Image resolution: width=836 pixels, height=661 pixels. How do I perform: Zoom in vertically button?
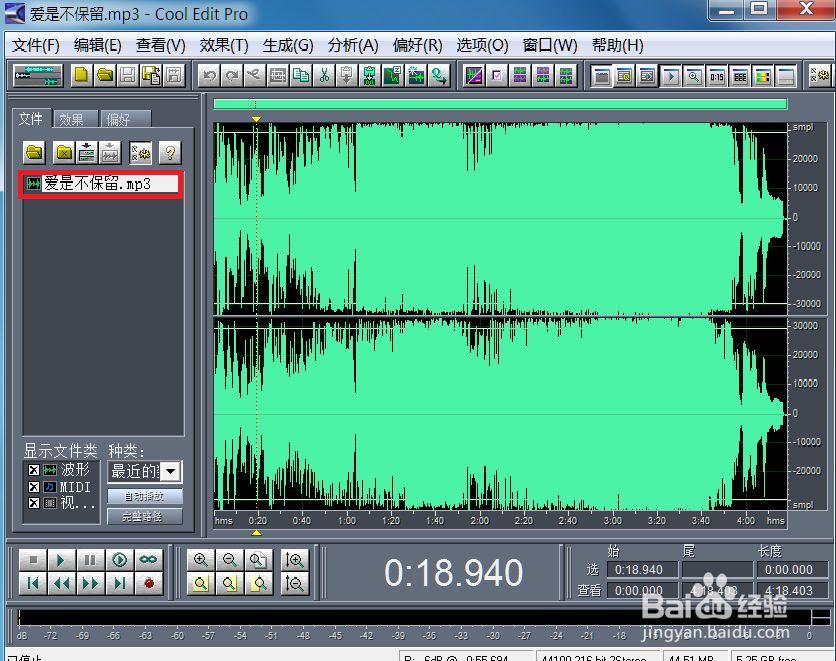coord(294,560)
